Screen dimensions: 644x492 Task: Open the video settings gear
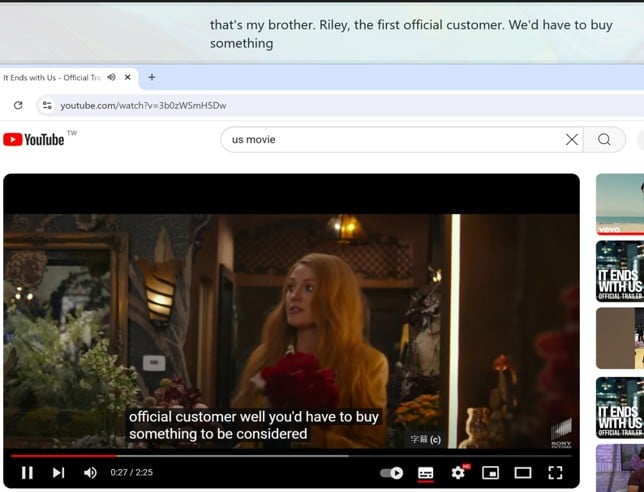coord(458,473)
